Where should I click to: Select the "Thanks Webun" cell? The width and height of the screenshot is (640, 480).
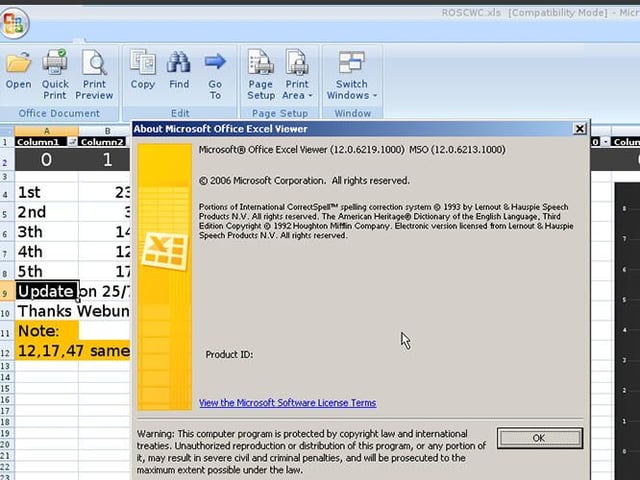73,311
